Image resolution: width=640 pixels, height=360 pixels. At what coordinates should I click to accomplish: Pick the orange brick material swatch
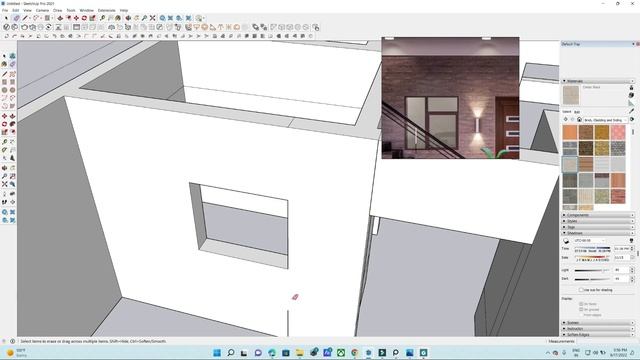pos(570,132)
